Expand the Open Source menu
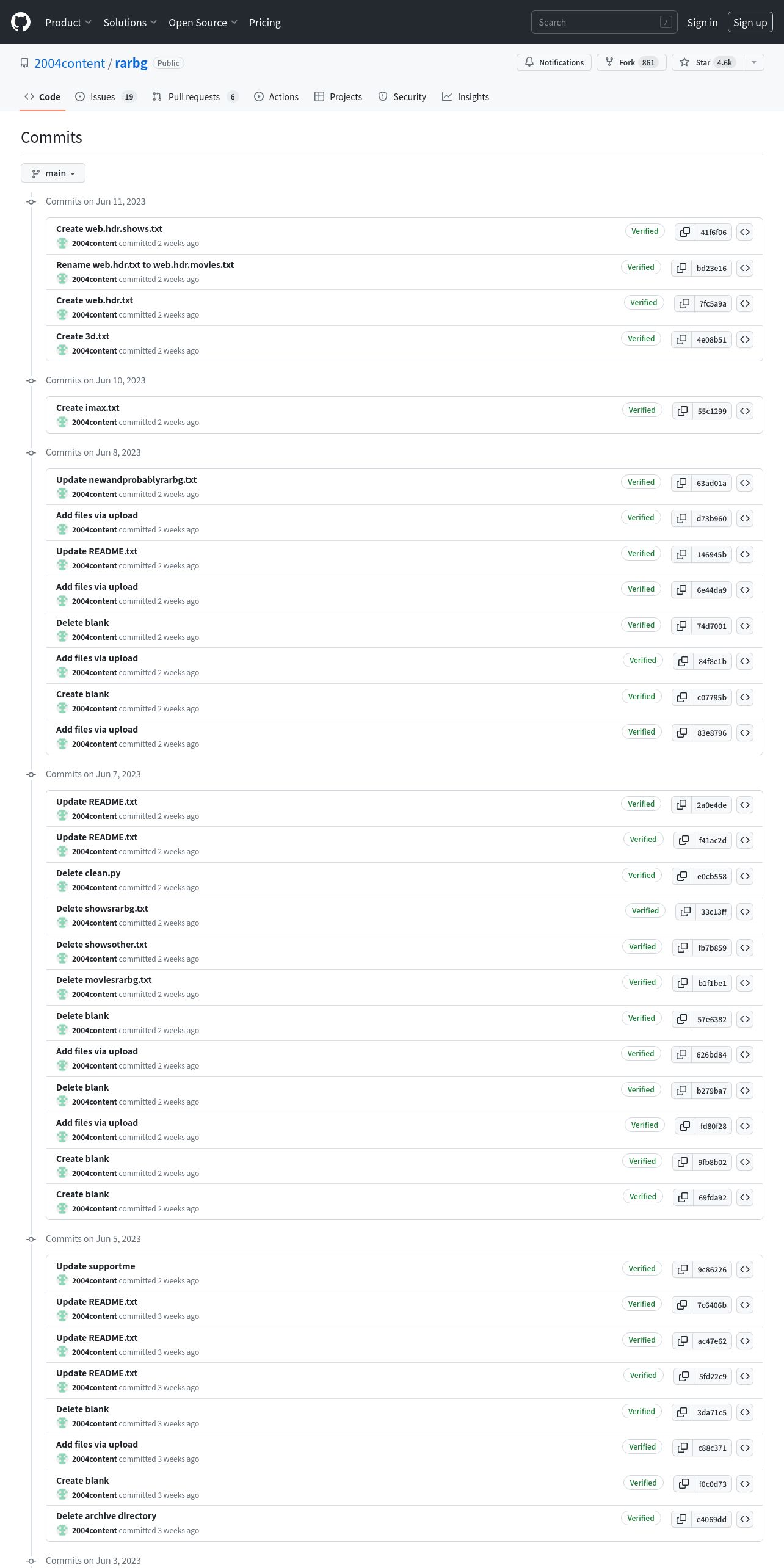The height and width of the screenshot is (1568, 784). [x=203, y=22]
